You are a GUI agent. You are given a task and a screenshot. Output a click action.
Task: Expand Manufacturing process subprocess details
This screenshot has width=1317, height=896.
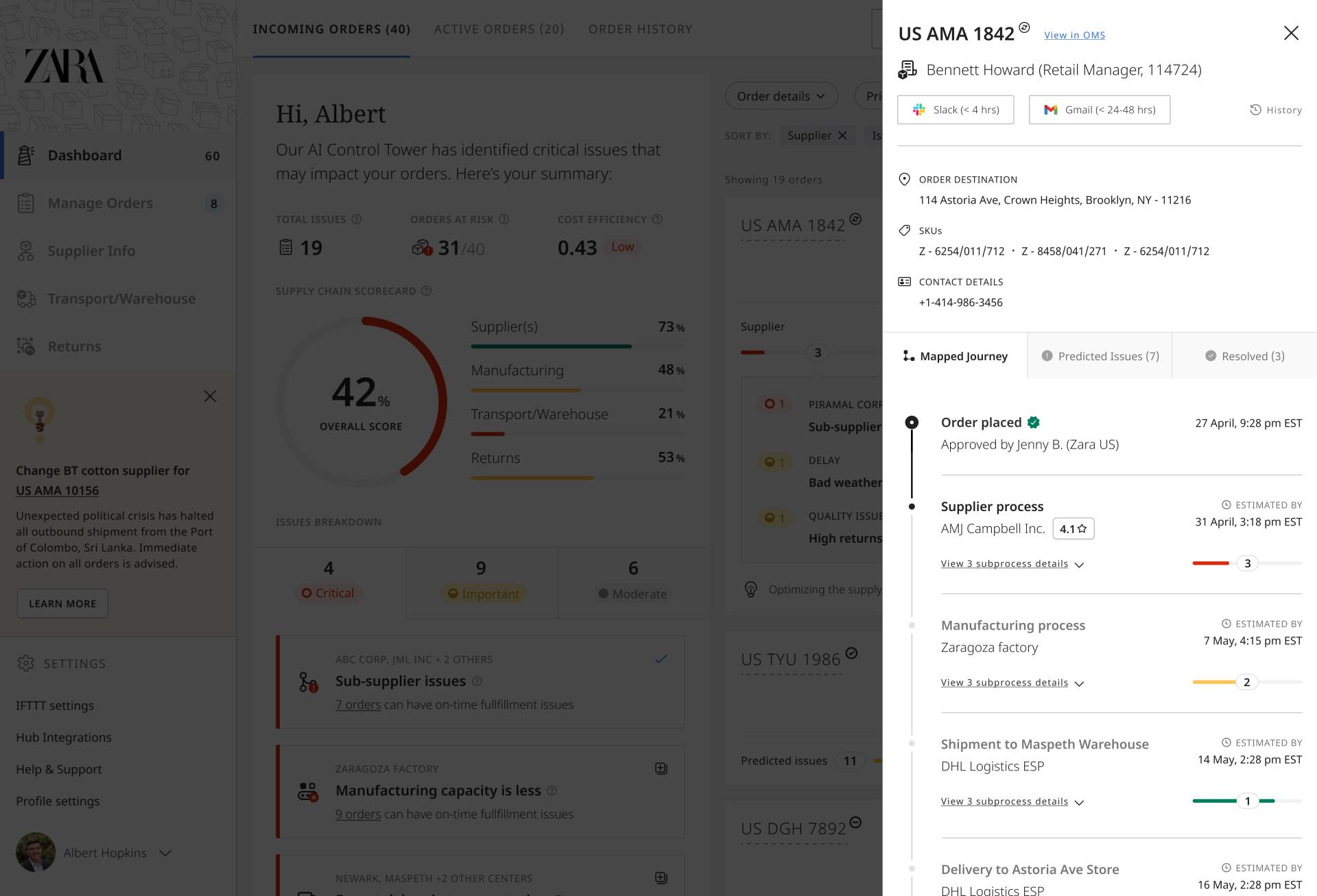click(x=1012, y=683)
